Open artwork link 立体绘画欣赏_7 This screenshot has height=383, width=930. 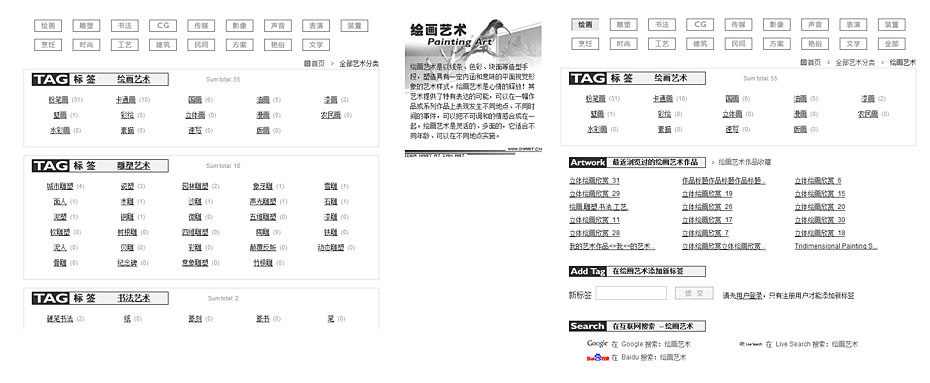point(705,233)
